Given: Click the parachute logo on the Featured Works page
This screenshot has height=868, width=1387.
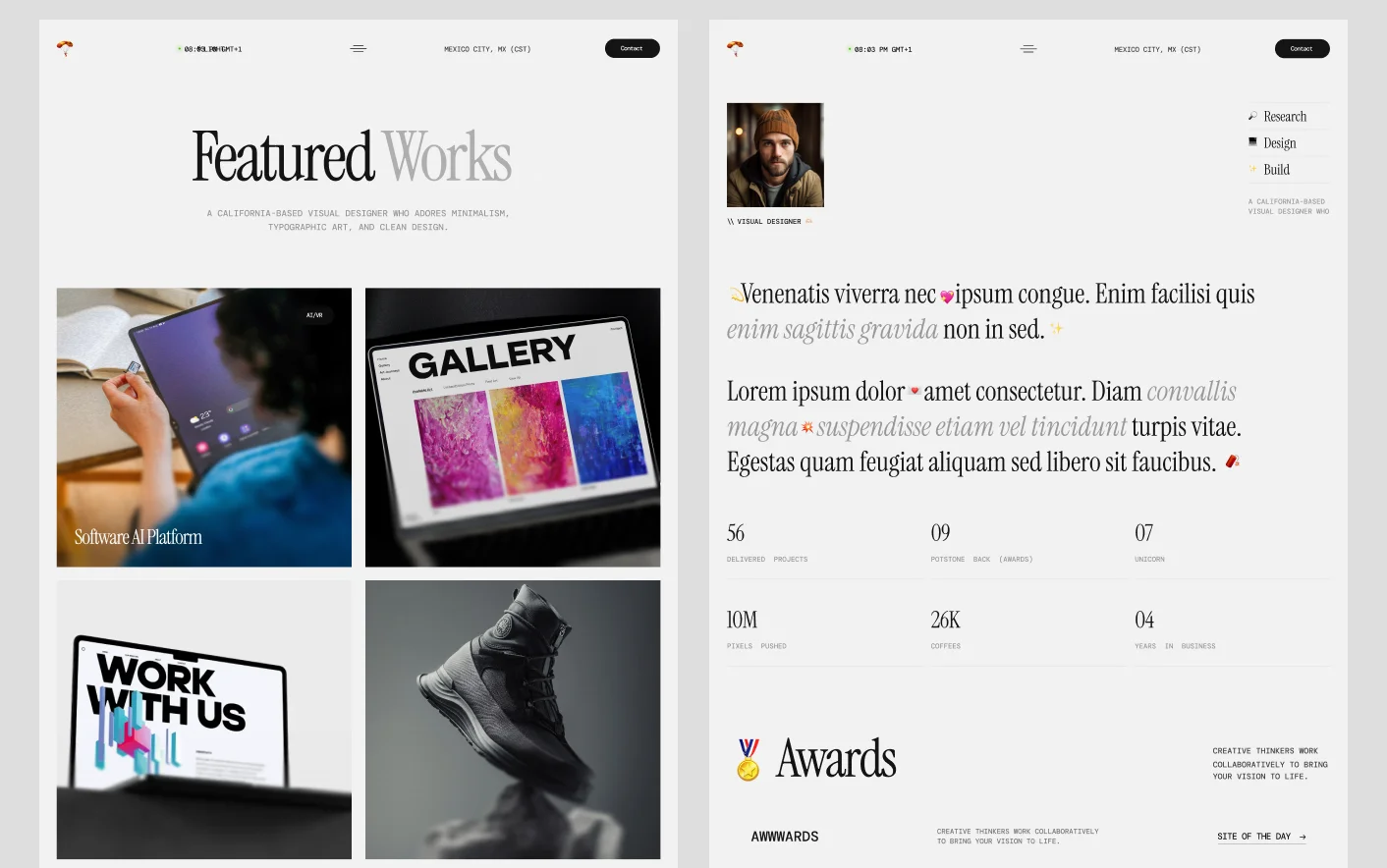Looking at the screenshot, I should tap(65, 48).
